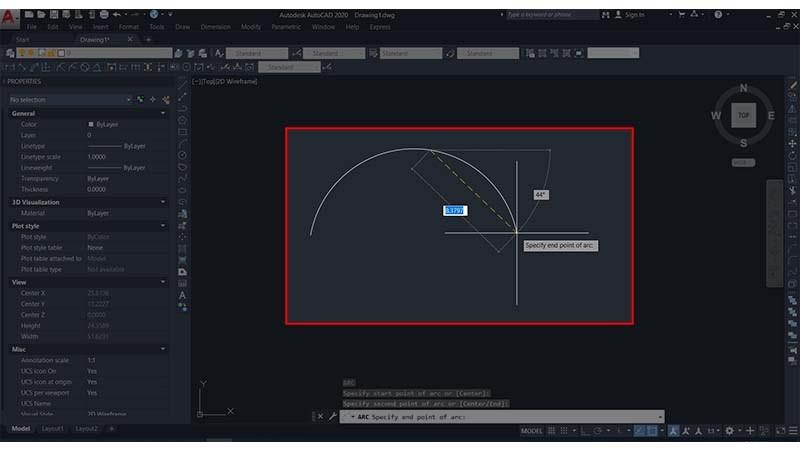Toggle Grid display in status bar
Screen dimensions: 800x450
[552, 431]
